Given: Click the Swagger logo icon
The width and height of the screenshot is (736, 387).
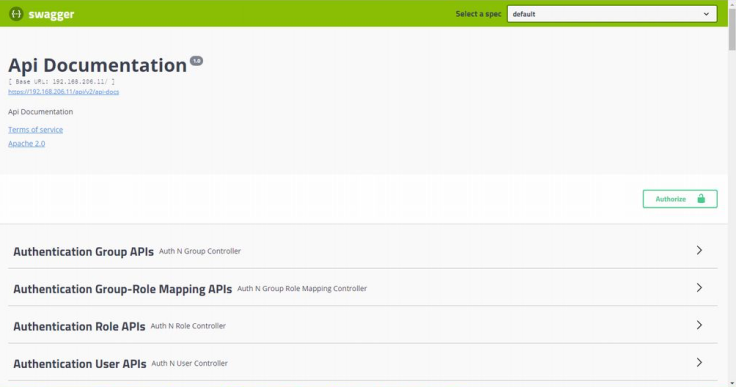Looking at the screenshot, I should coord(16,14).
